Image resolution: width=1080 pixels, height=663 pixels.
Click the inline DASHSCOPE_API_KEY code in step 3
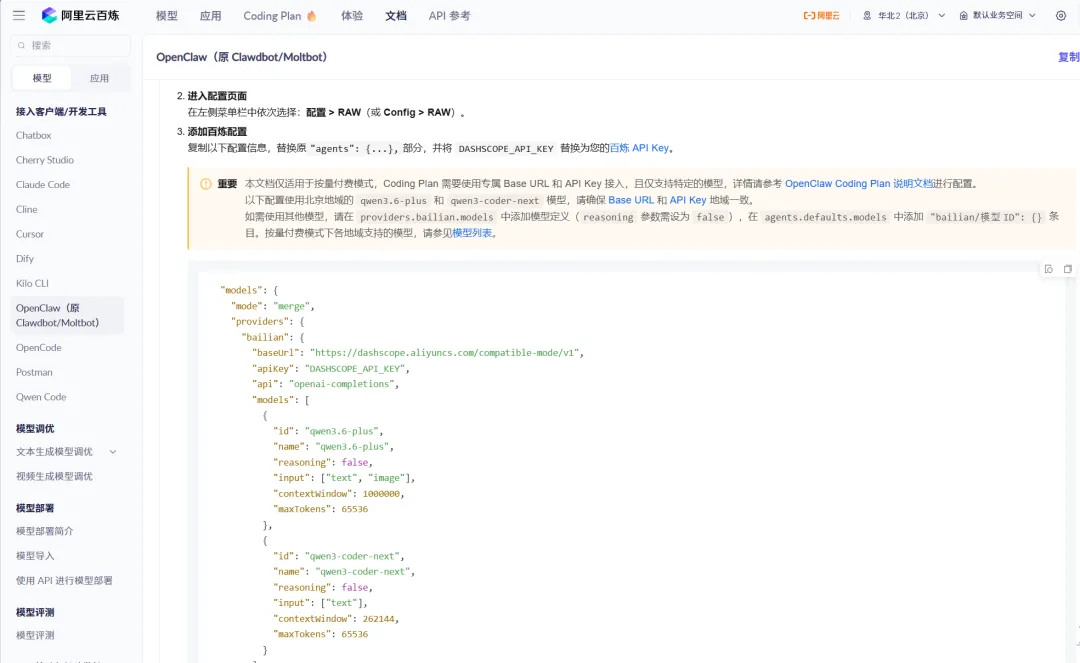506,149
